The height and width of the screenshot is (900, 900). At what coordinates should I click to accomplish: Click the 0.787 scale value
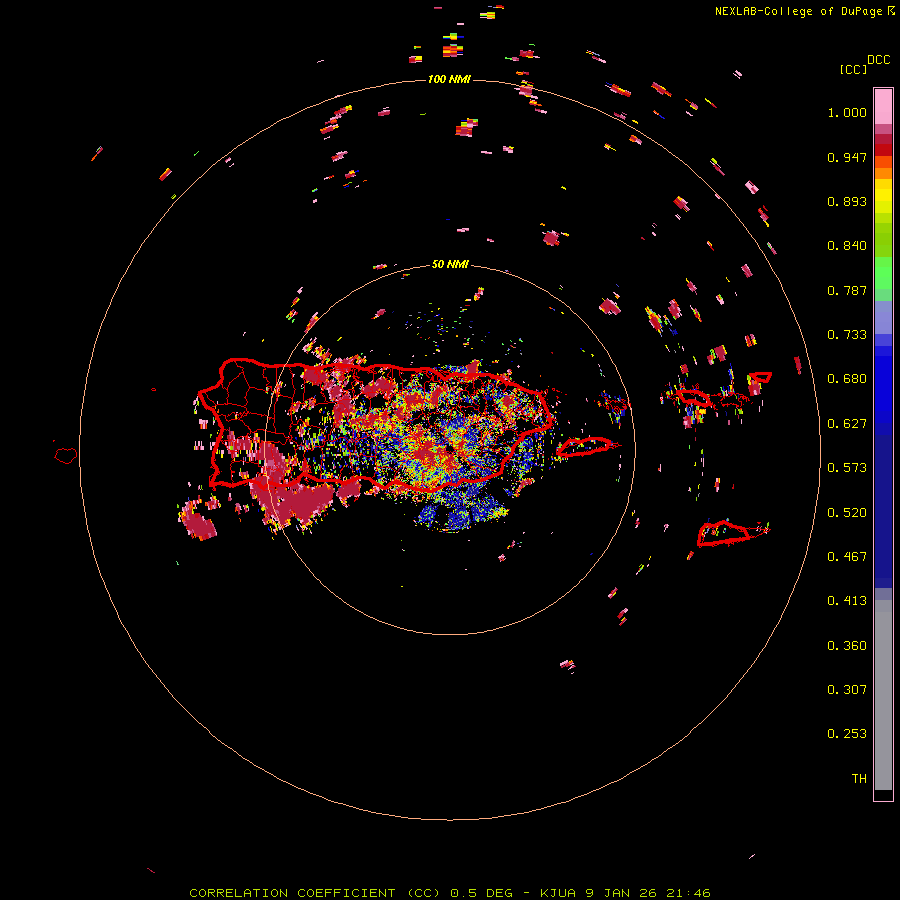pyautogui.click(x=847, y=290)
